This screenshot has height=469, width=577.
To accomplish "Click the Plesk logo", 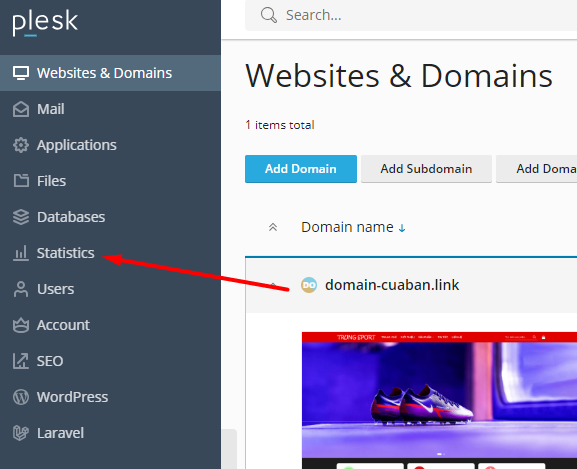I will [45, 24].
